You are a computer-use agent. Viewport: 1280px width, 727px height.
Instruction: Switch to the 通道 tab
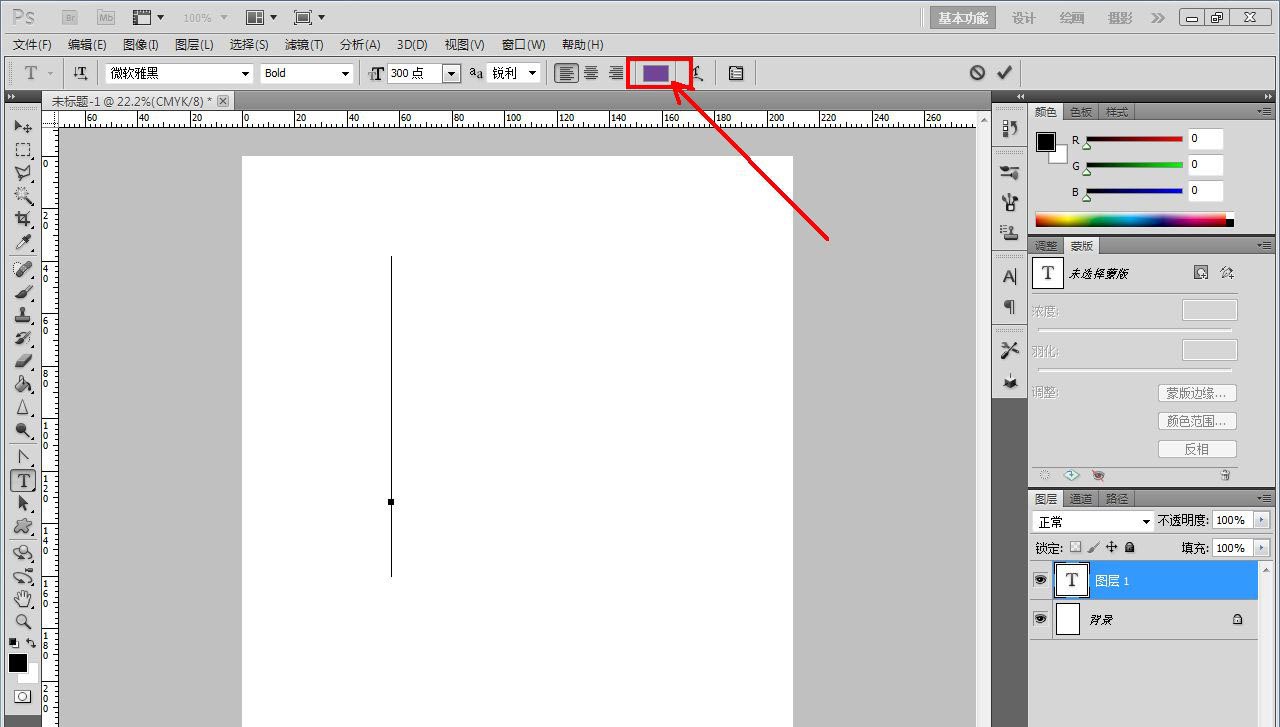(x=1081, y=499)
